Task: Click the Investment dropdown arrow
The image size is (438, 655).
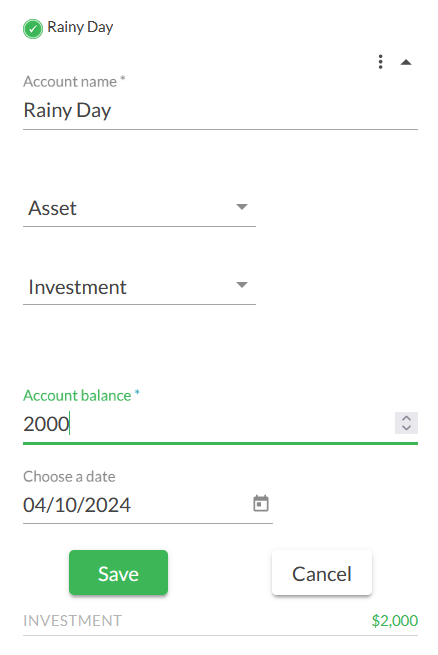Action: [x=242, y=285]
